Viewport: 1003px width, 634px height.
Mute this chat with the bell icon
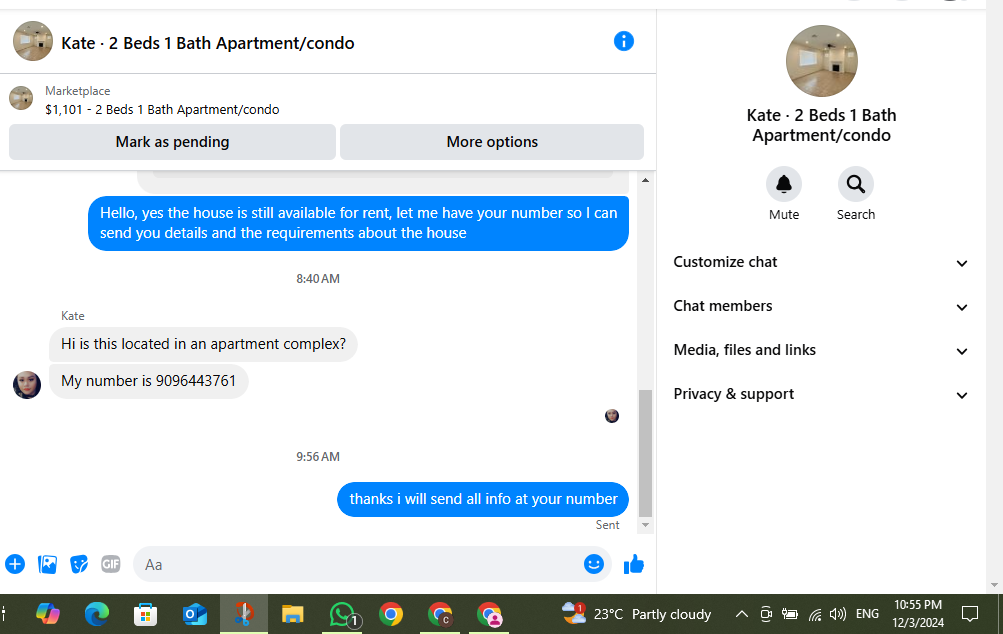[x=784, y=184]
